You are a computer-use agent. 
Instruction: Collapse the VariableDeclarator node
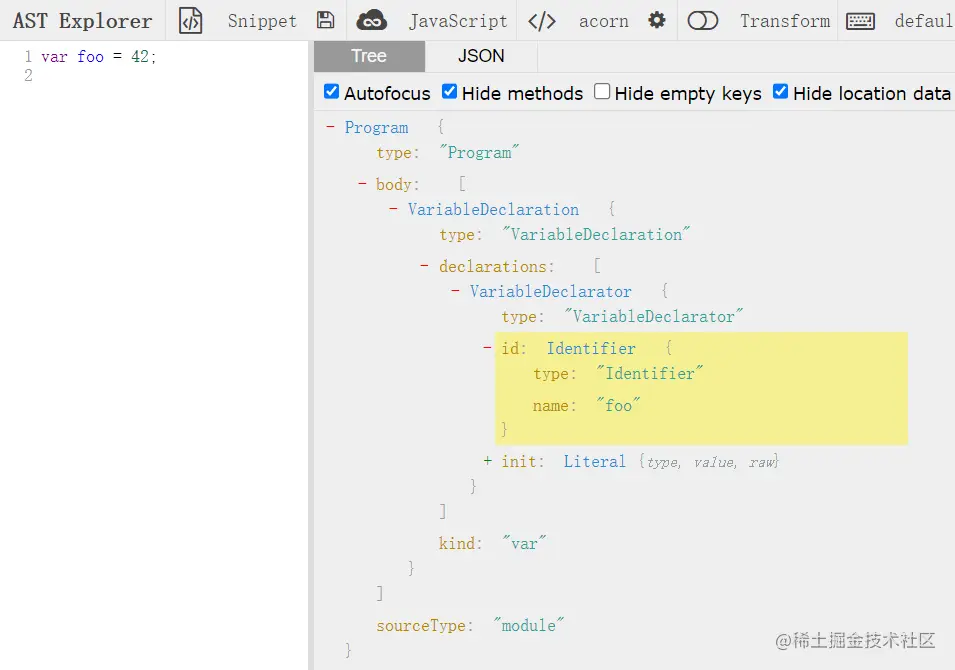click(455, 291)
